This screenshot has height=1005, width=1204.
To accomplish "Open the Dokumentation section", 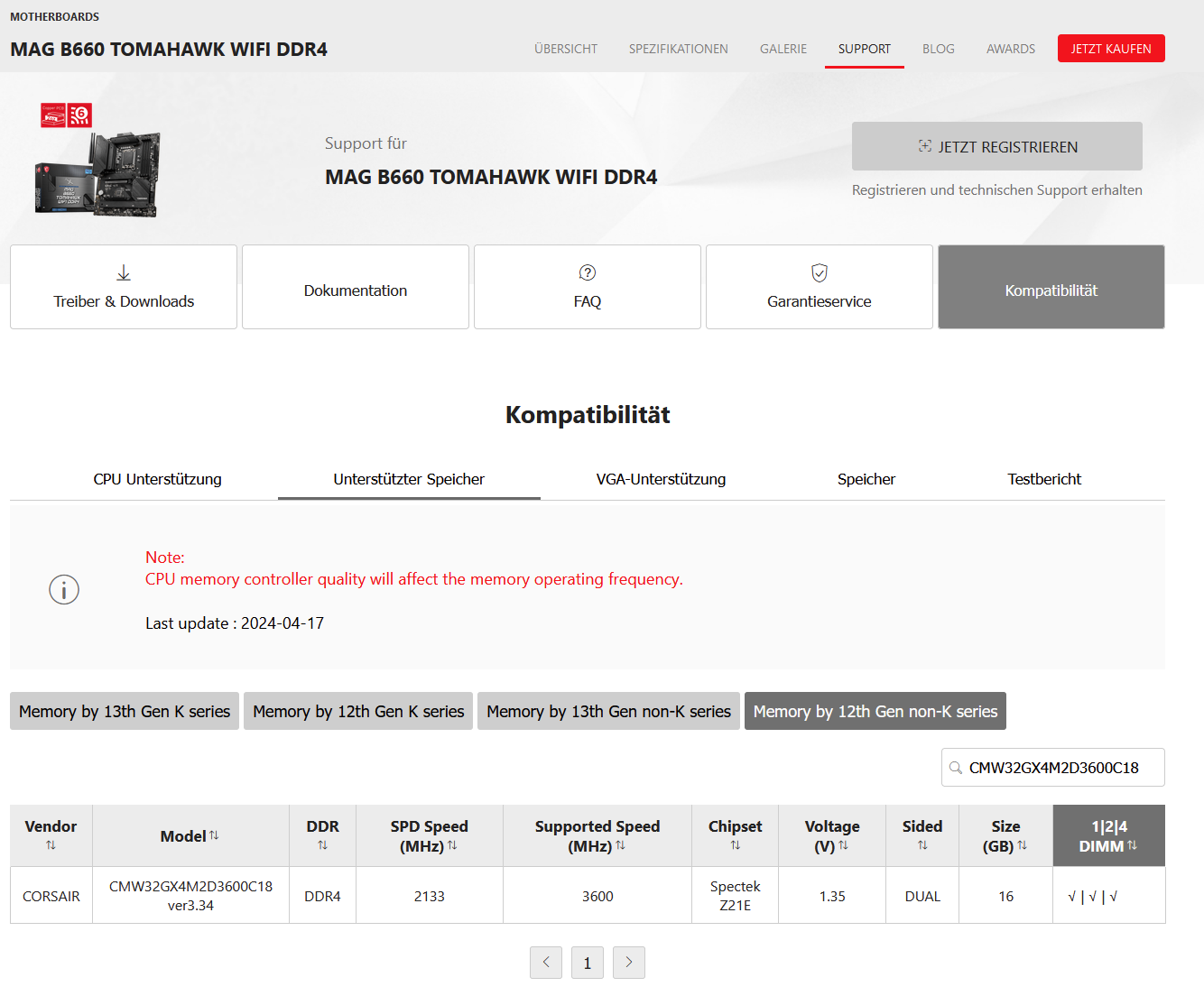I will 356,287.
